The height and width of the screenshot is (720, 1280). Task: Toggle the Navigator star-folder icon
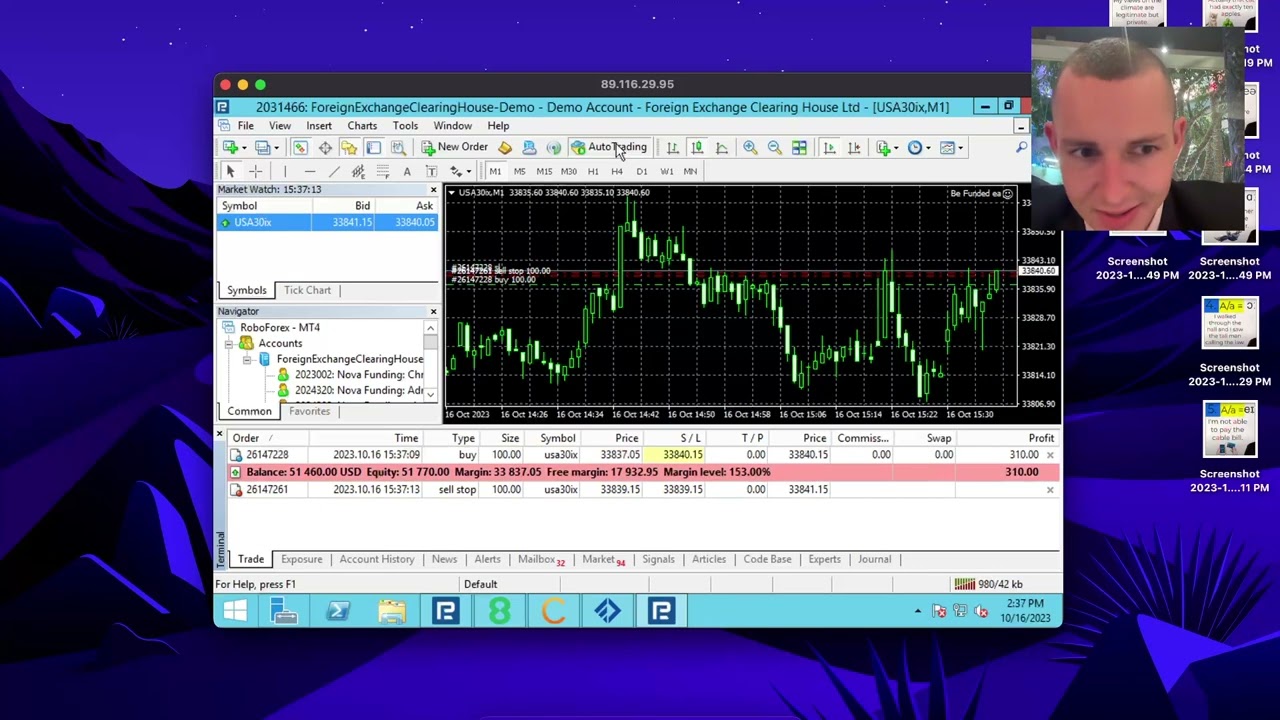coord(349,148)
